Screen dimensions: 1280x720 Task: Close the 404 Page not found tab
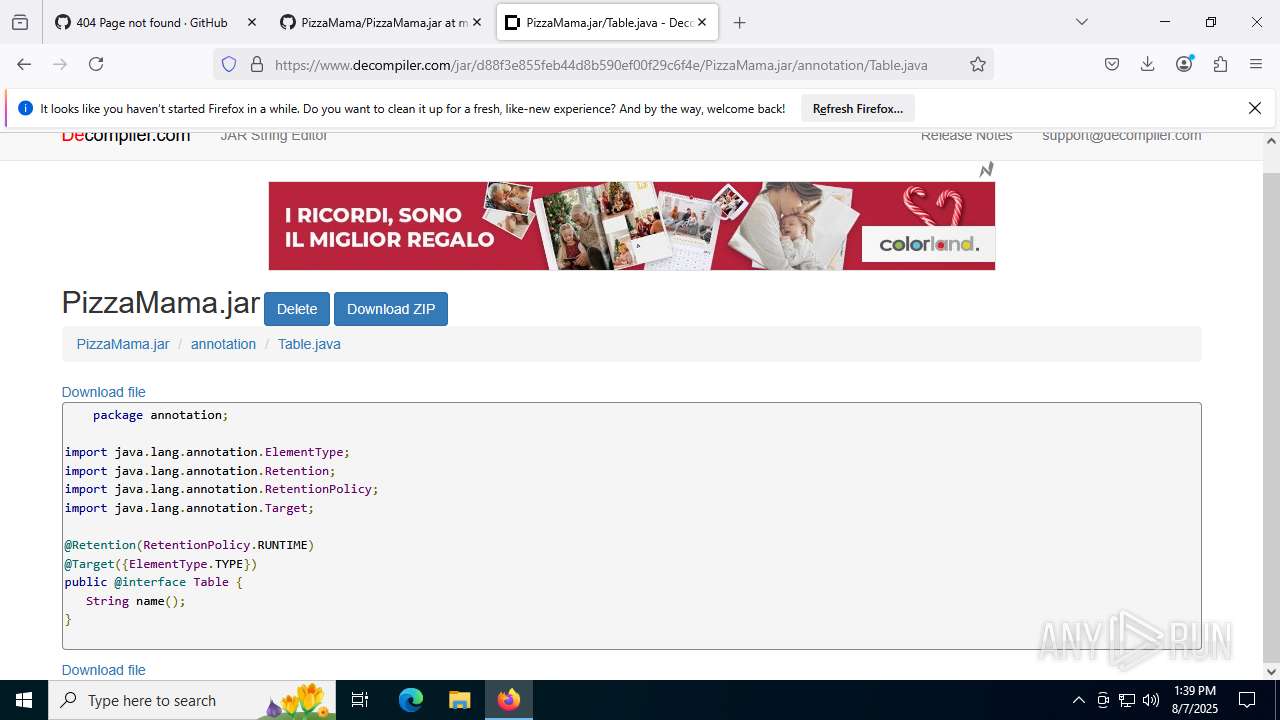(x=251, y=22)
